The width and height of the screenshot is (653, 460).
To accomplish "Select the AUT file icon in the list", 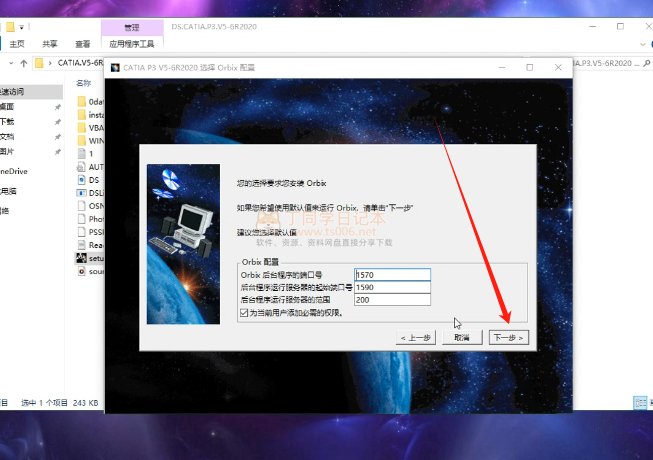I will [x=82, y=167].
